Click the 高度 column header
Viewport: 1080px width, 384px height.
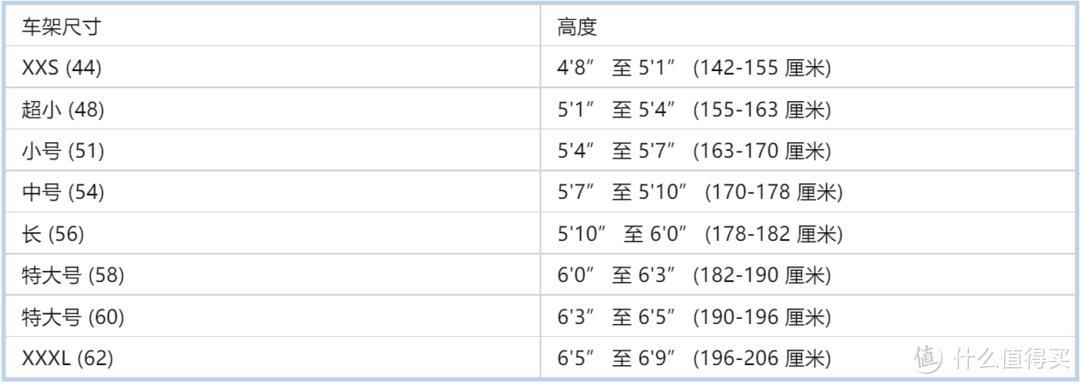click(x=807, y=25)
